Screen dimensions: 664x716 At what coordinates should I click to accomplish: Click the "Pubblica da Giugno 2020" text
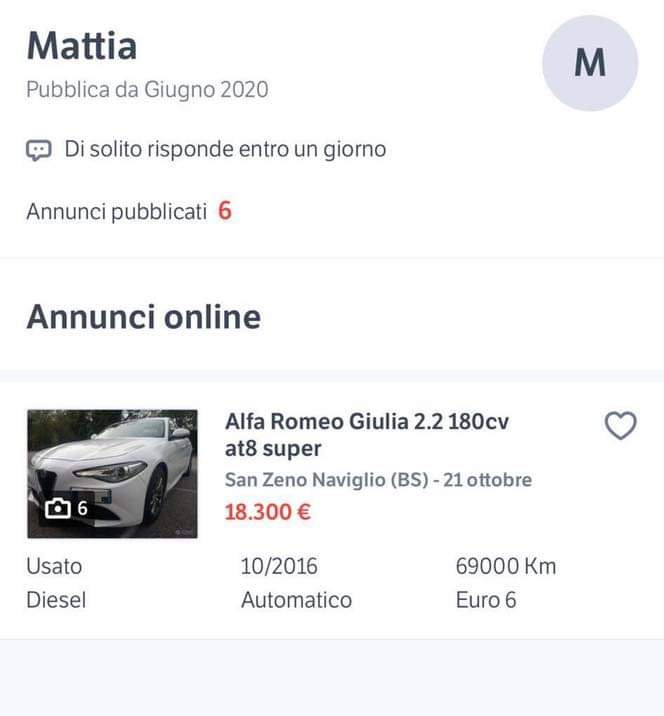pos(147,90)
